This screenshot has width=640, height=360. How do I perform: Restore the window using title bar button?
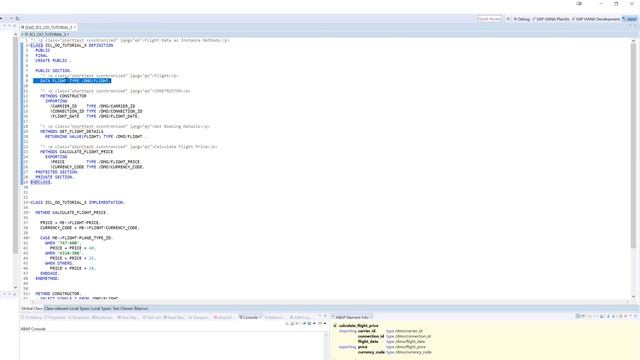coord(616,4)
